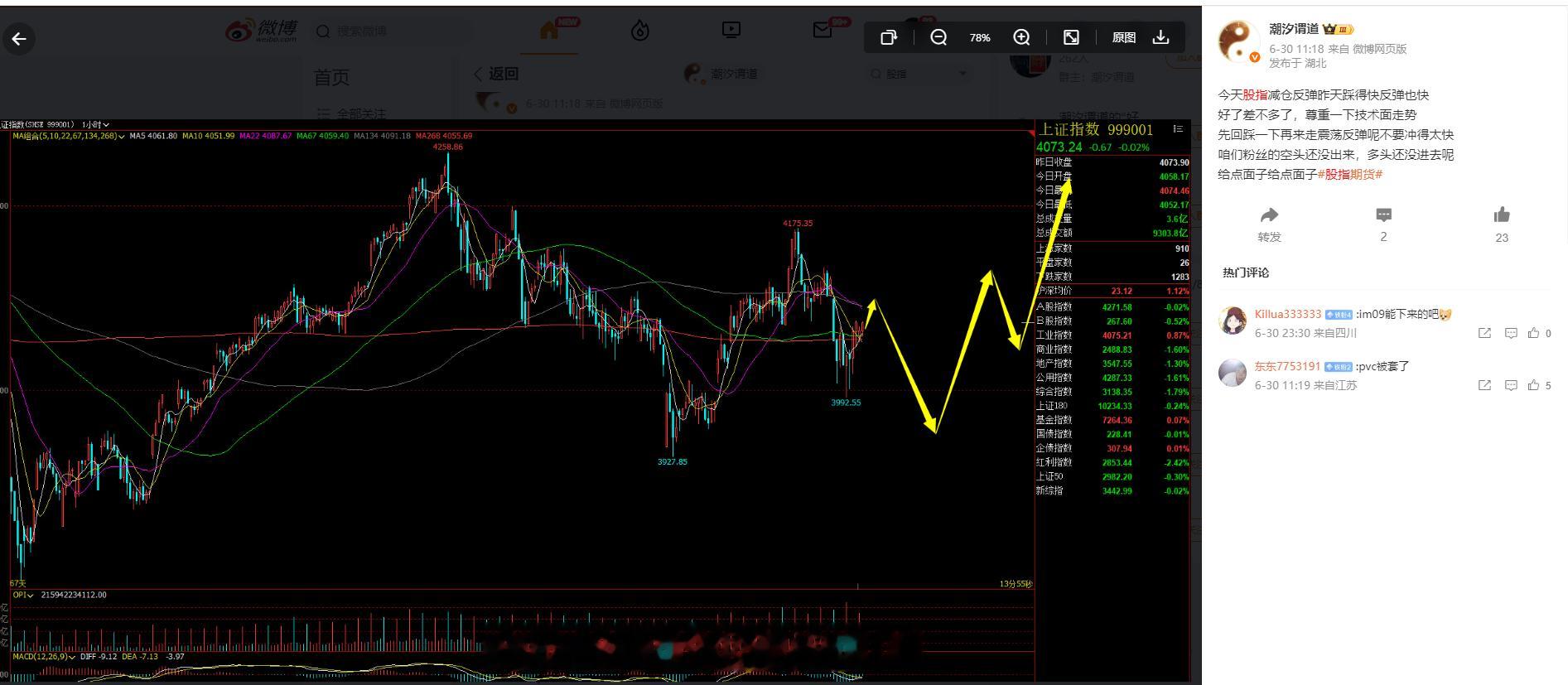Toggle the fit-to-screen icon
Viewport: 1568px width, 685px height.
pyautogui.click(x=1071, y=37)
